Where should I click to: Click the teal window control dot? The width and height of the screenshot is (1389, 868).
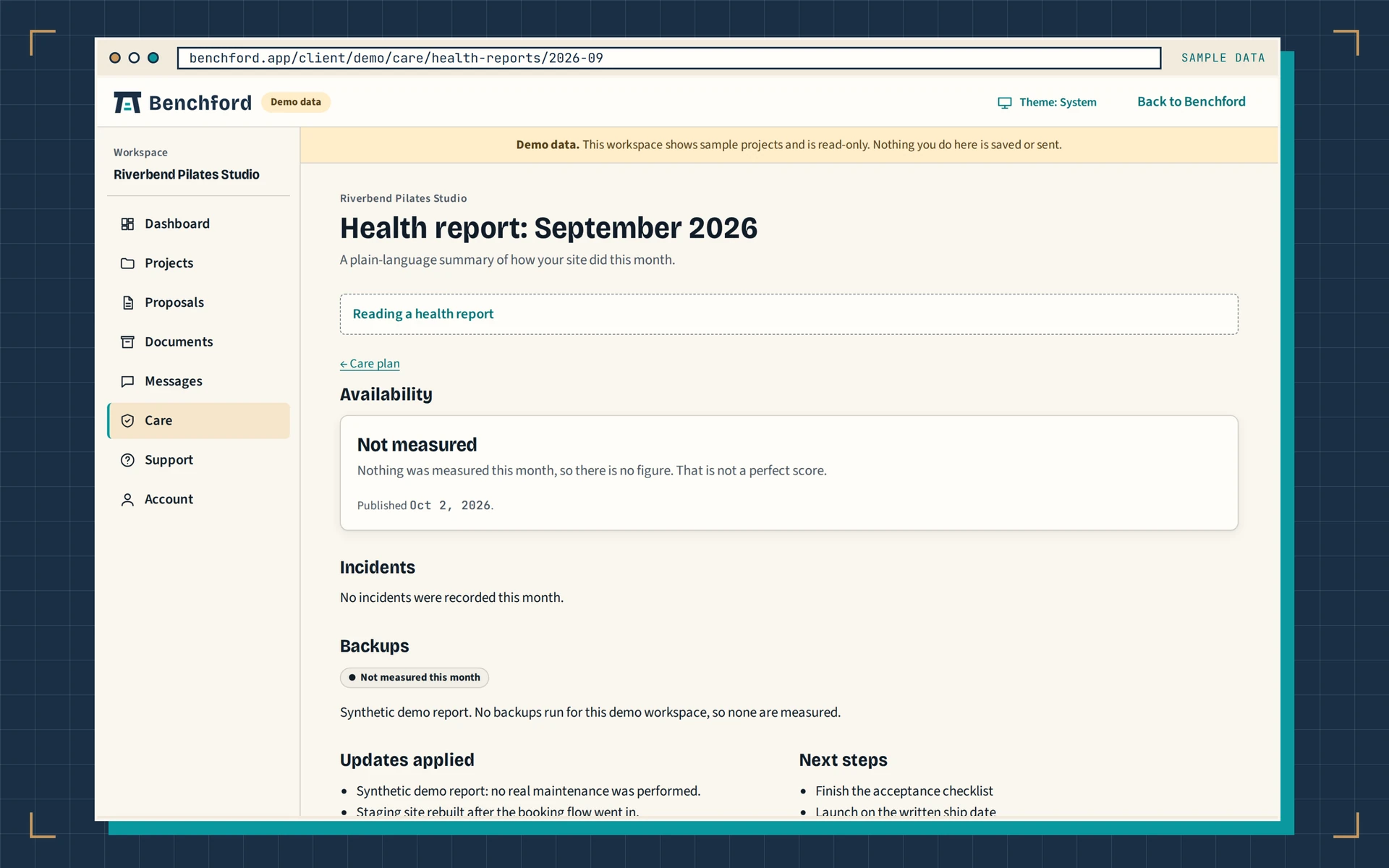click(x=153, y=58)
